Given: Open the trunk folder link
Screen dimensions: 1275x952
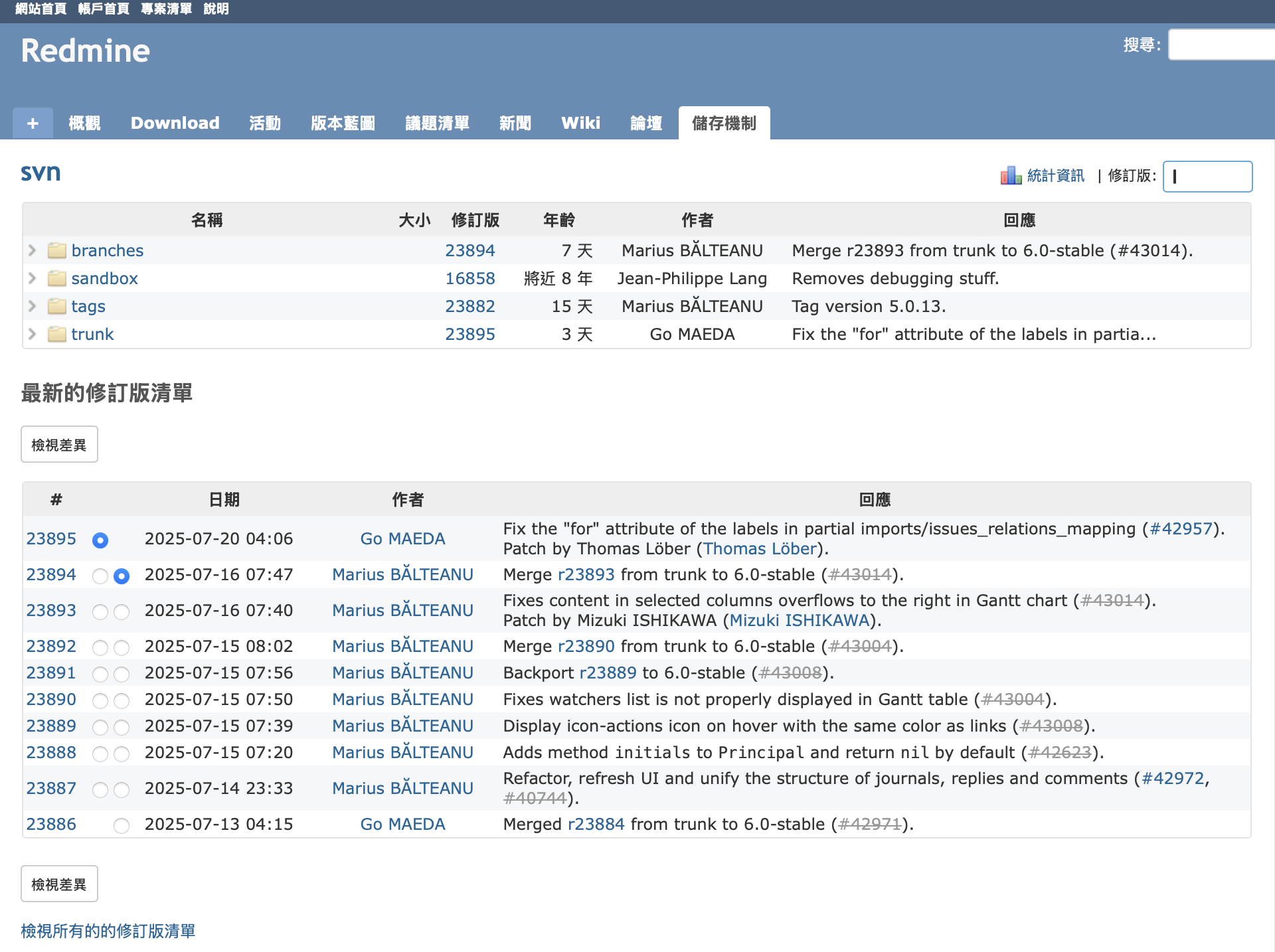Looking at the screenshot, I should [x=93, y=334].
